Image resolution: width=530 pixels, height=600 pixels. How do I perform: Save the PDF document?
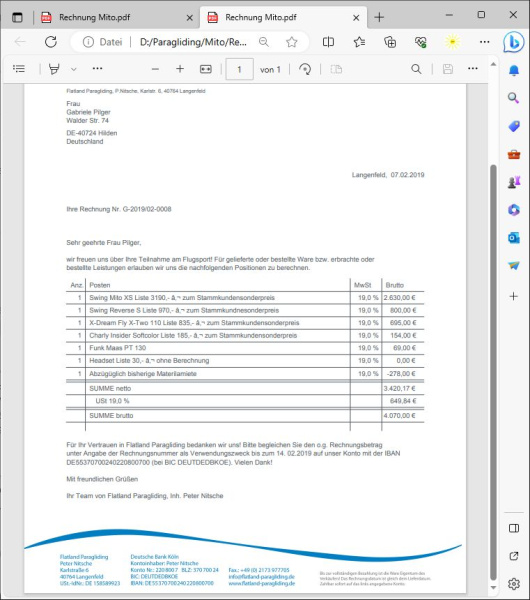tap(448, 69)
